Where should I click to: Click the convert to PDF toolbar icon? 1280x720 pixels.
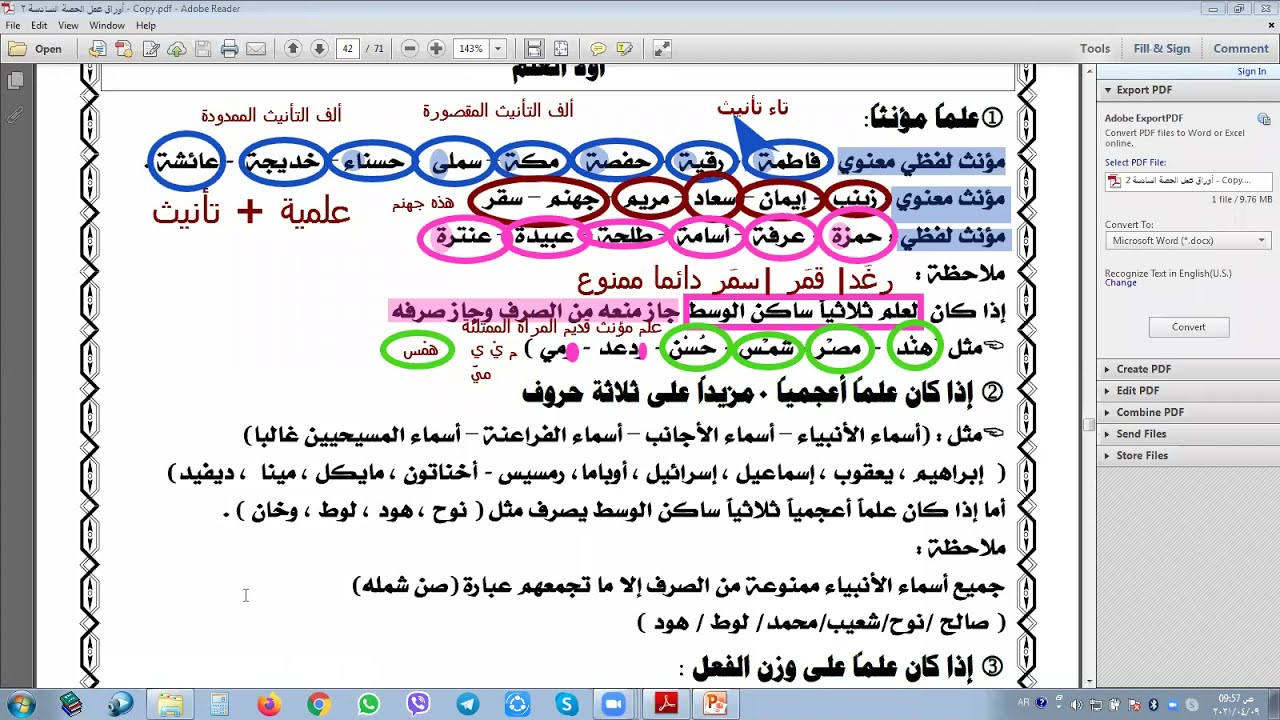point(97,48)
